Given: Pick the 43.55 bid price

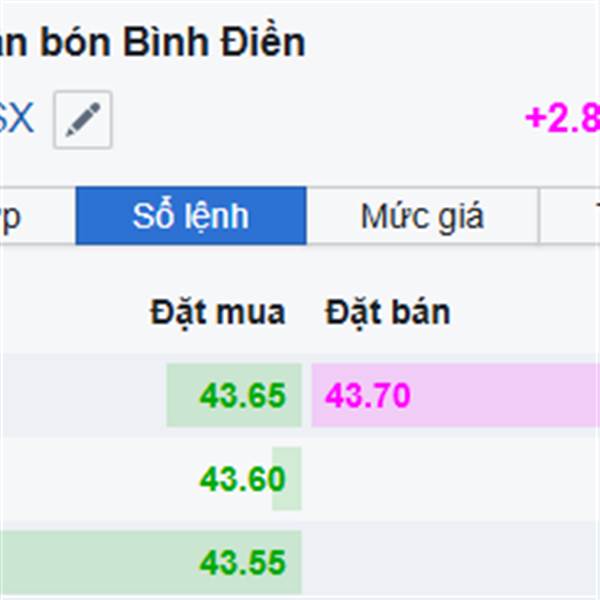Looking at the screenshot, I should [x=243, y=562].
